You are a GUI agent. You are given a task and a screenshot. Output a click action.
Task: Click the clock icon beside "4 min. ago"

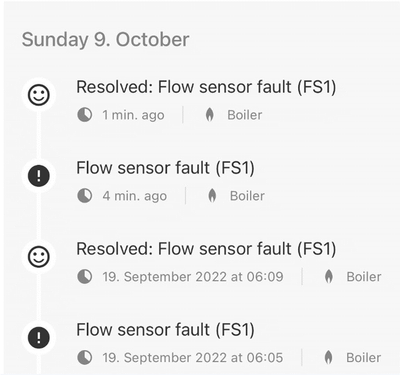85,196
